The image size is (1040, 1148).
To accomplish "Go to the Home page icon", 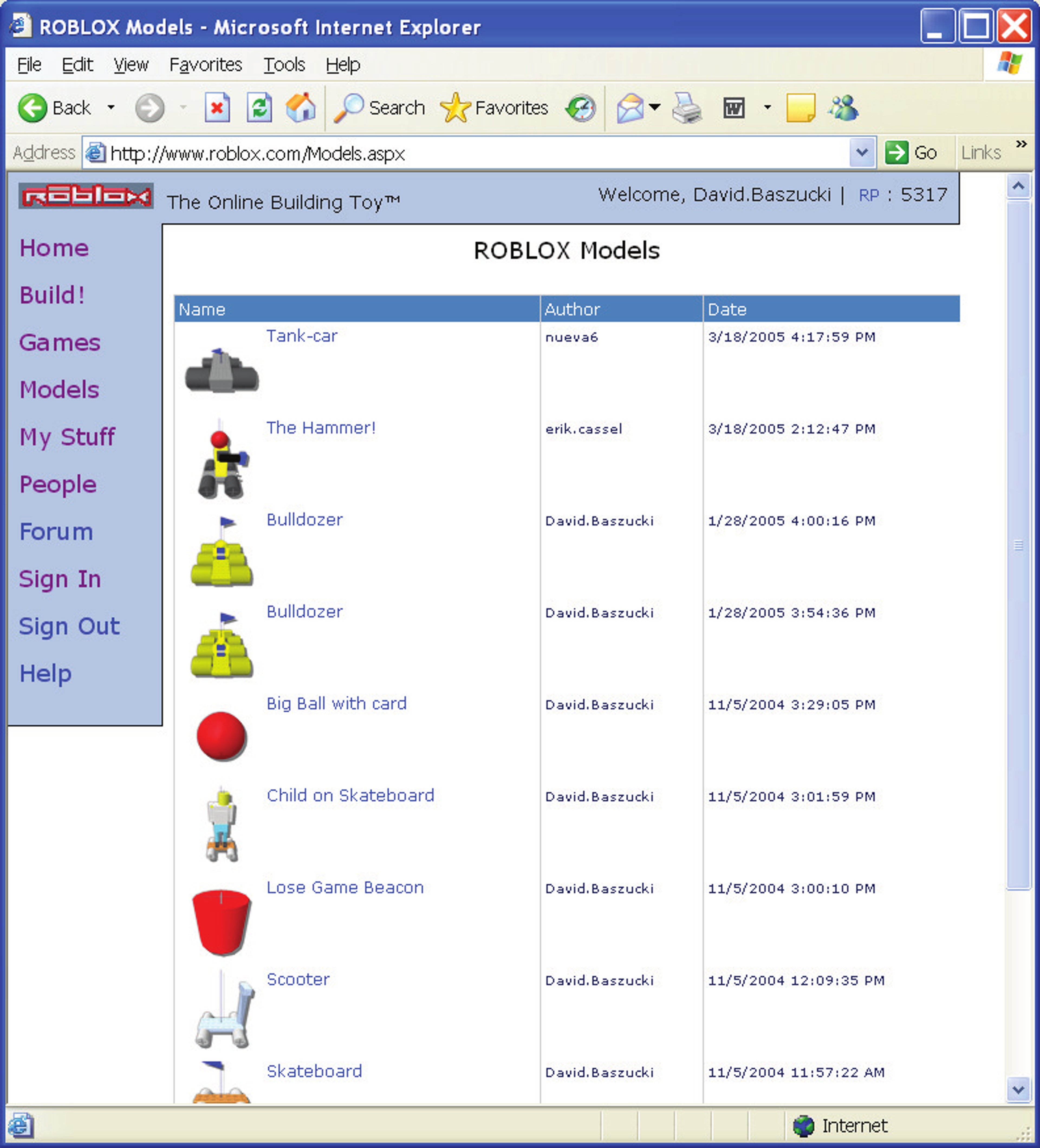I will tap(301, 108).
